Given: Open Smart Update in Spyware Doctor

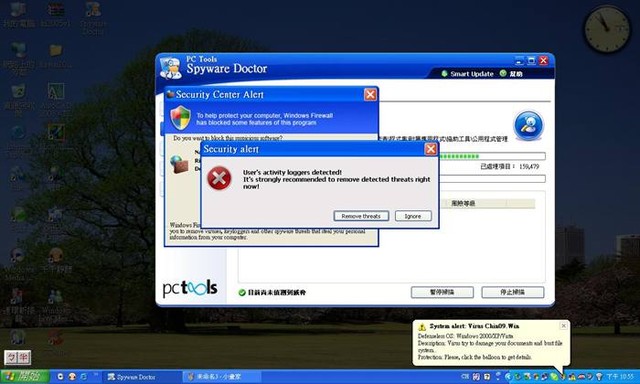Looking at the screenshot, I should pyautogui.click(x=467, y=74).
